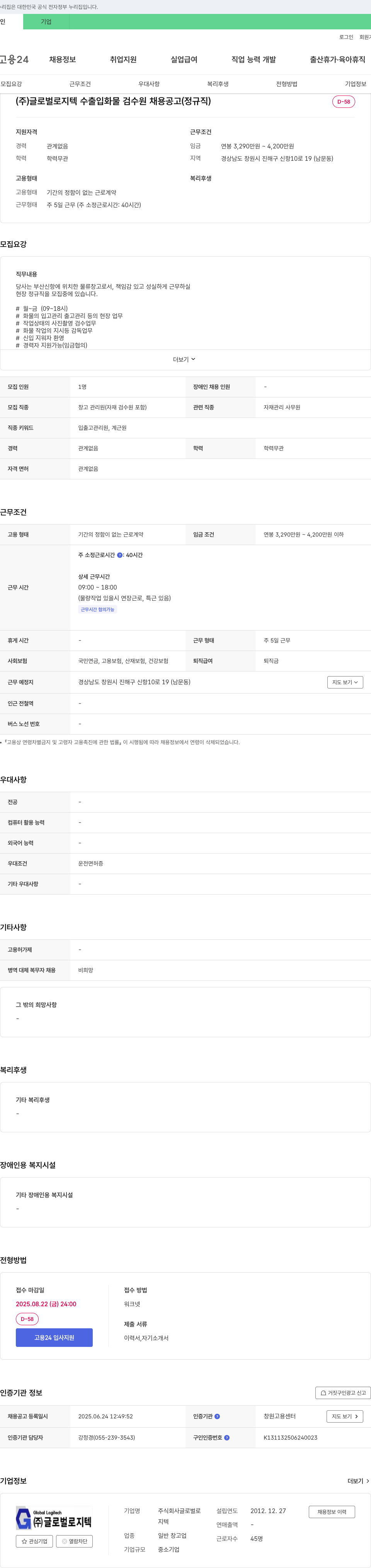Expand 직무내용 with 더보기 chevron
The height and width of the screenshot is (1568, 371).
[x=185, y=360]
